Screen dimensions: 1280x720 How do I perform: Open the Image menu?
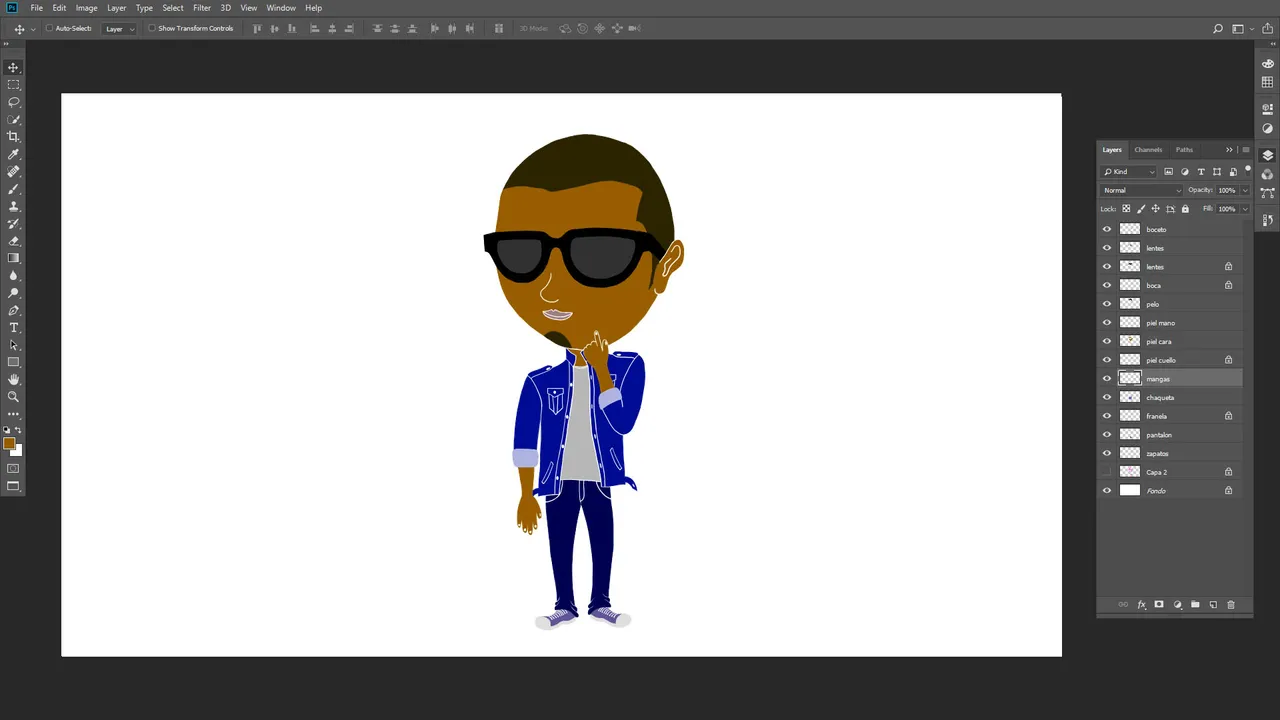coord(87,8)
